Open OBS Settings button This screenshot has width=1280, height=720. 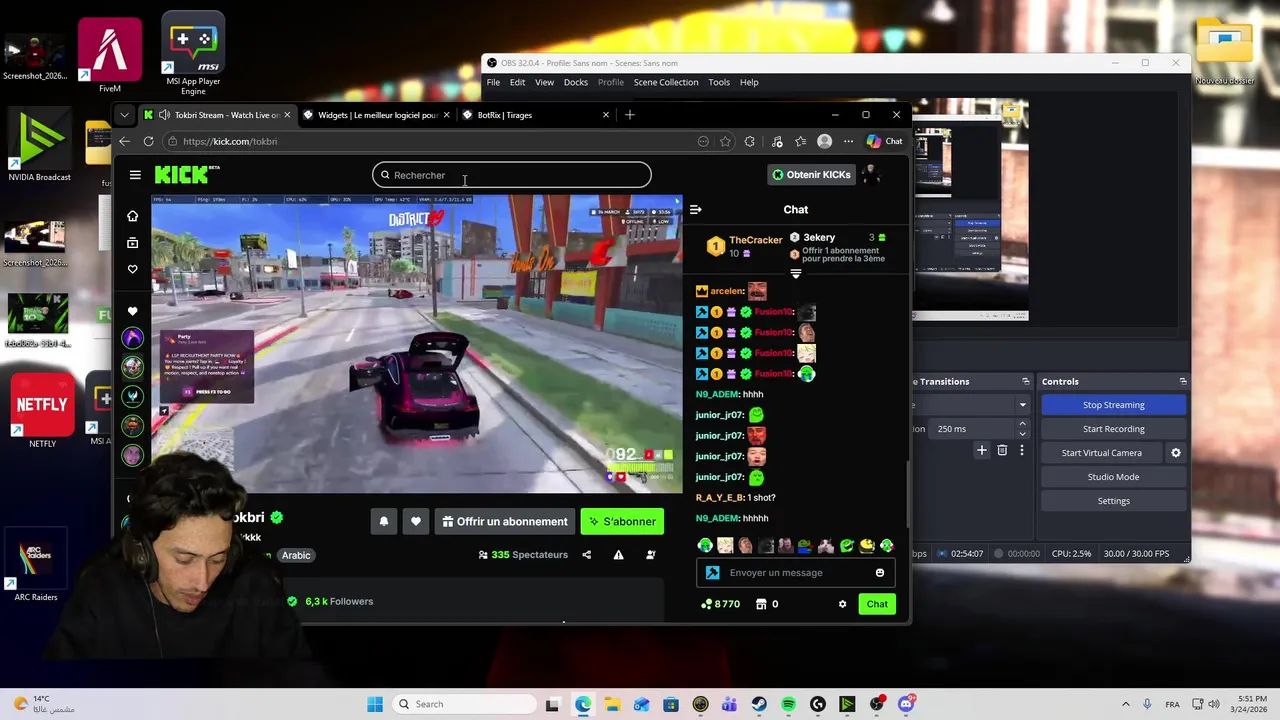(1113, 501)
